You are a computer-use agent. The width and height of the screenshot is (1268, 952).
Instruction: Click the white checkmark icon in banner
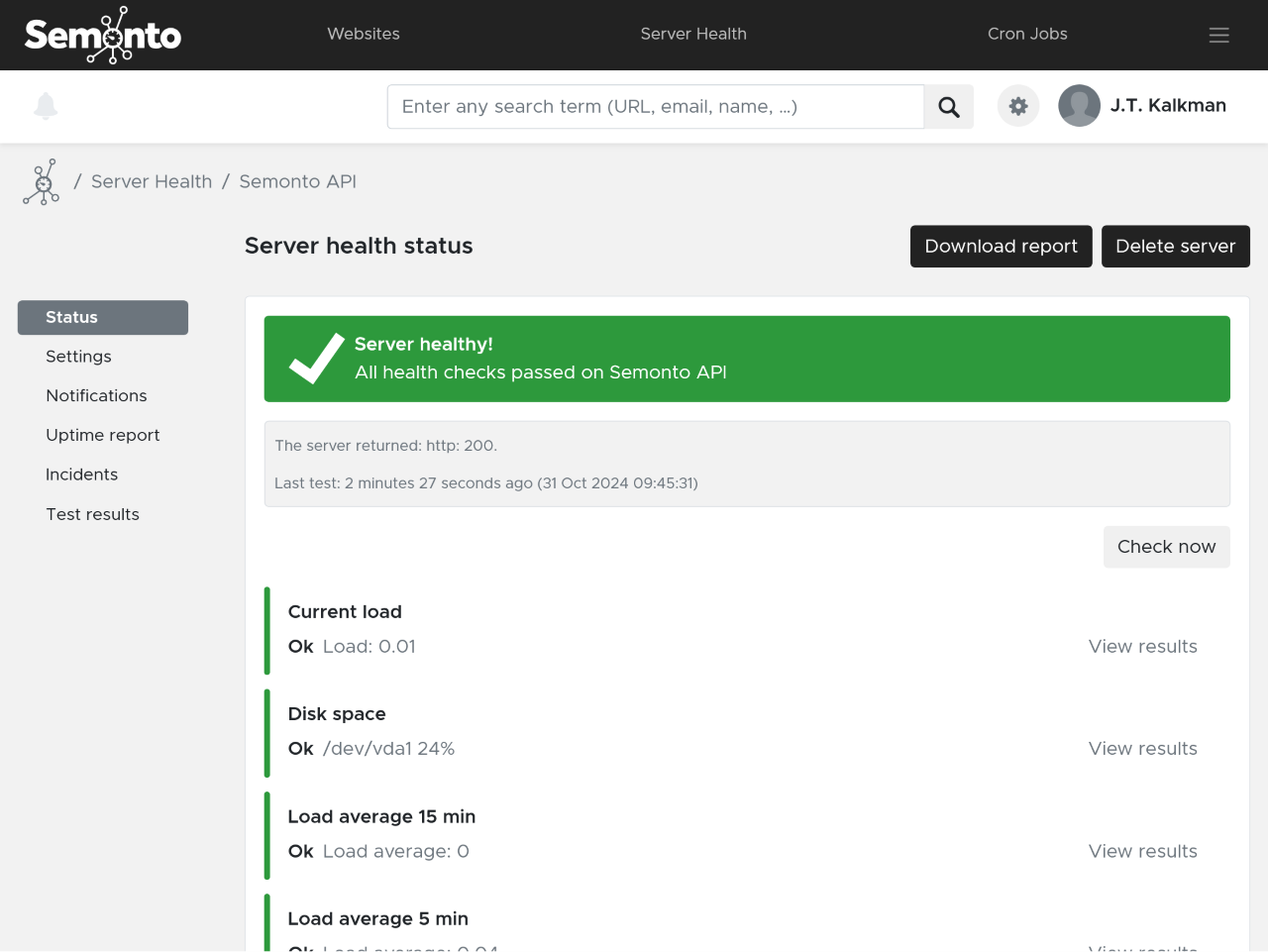317,359
